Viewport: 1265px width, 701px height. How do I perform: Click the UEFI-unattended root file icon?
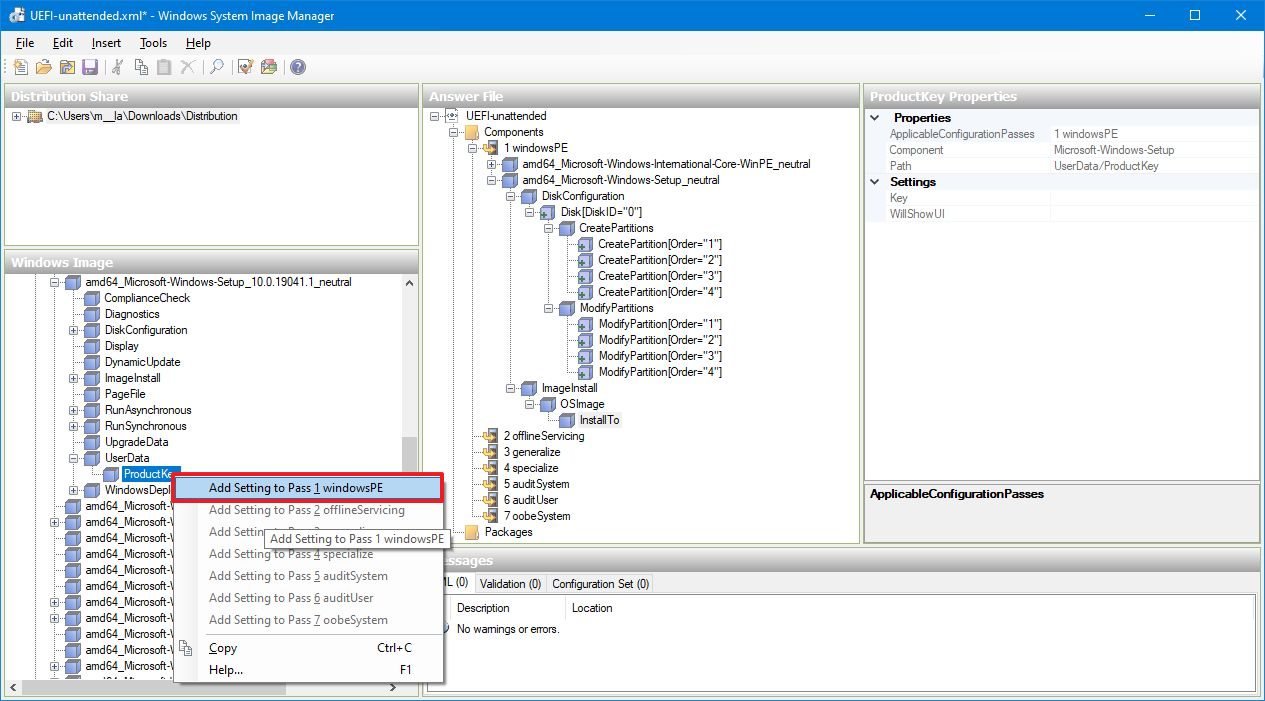pyautogui.click(x=453, y=116)
